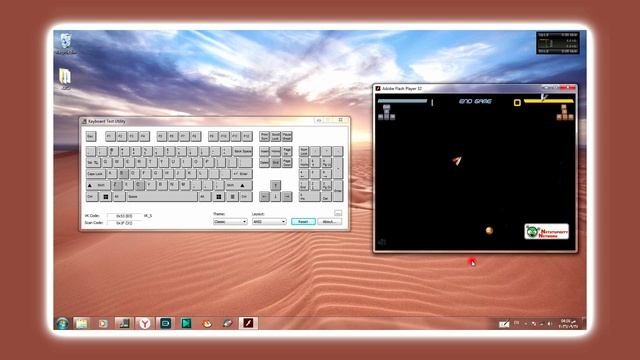This screenshot has width=640, height=360.
Task: Click the yellow health bar in the game
Action: point(549,100)
